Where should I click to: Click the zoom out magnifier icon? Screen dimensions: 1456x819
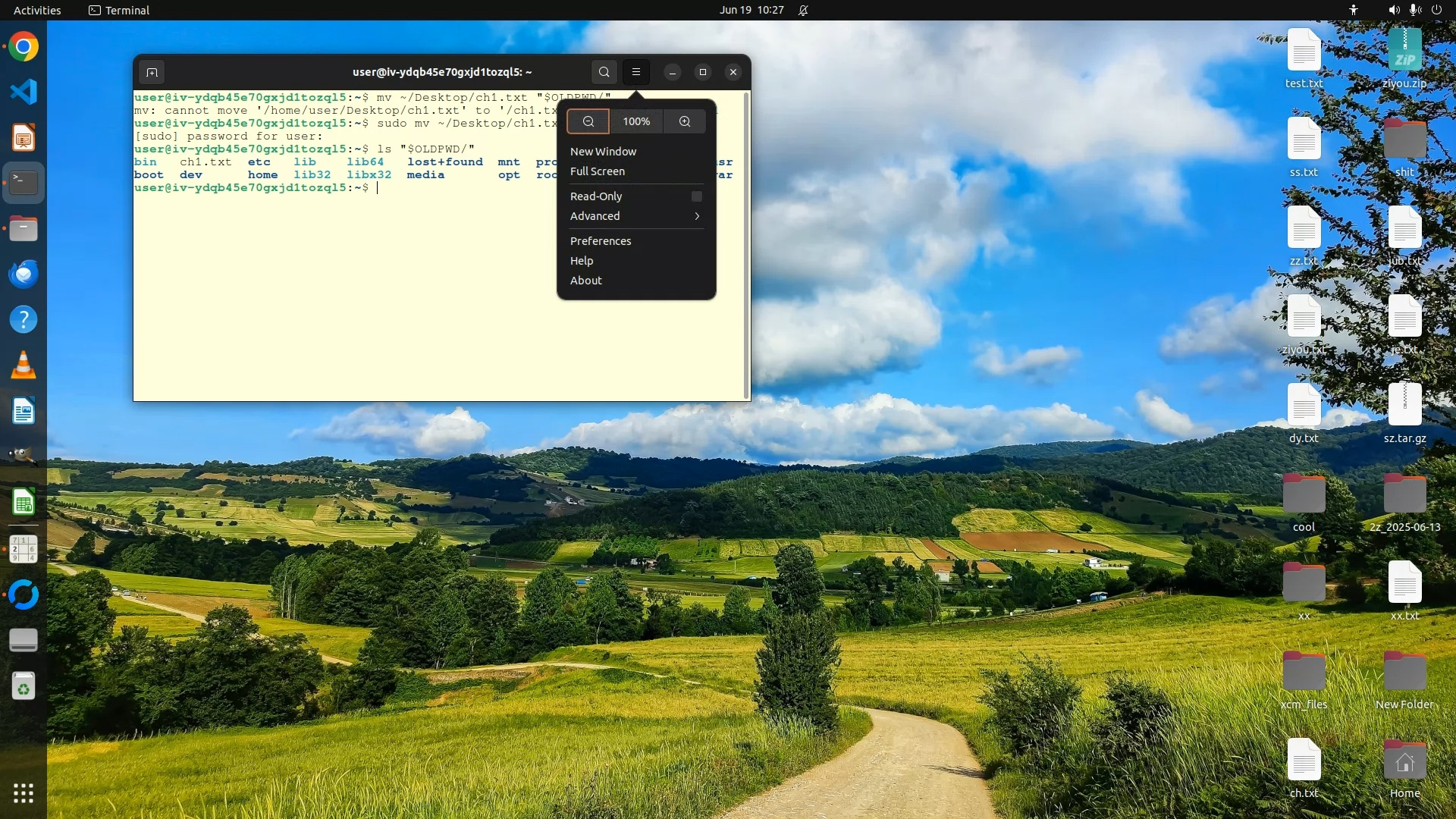point(588,121)
